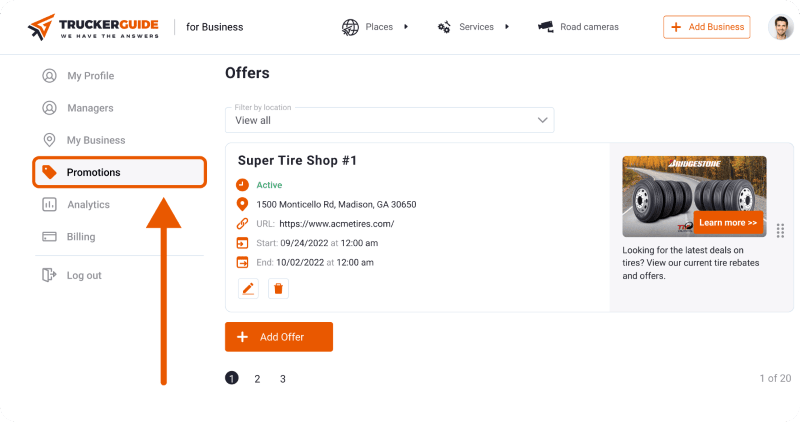Go to pagination page 3
Viewport: 800px width, 422px height.
click(283, 379)
